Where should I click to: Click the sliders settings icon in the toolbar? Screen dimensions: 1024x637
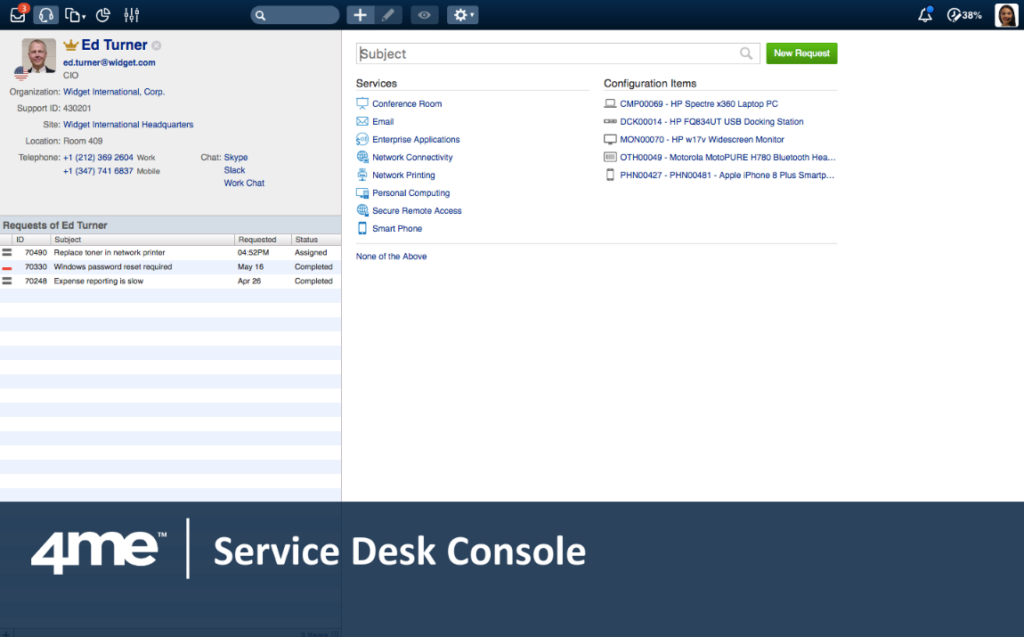[x=131, y=14]
